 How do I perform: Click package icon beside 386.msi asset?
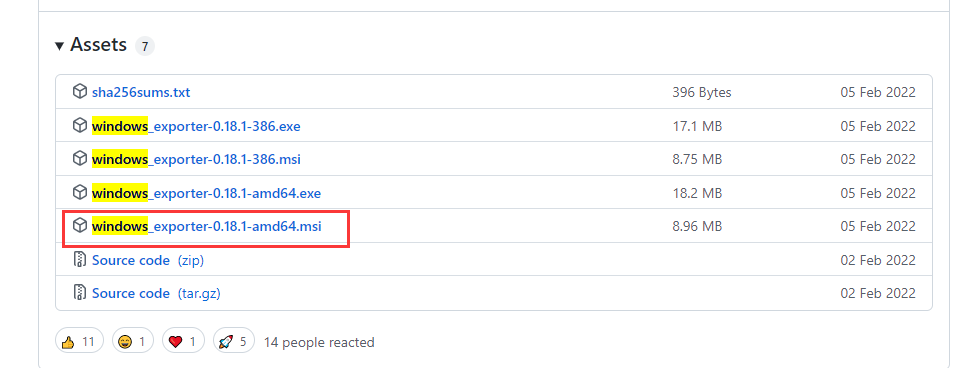(x=80, y=159)
